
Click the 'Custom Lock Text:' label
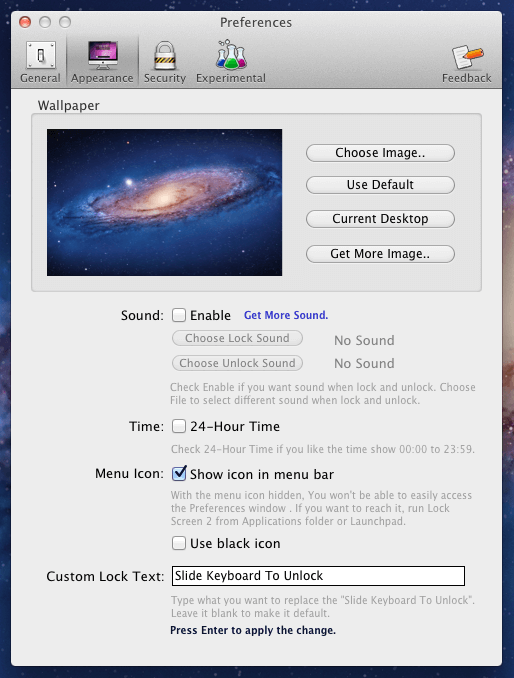pyautogui.click(x=105, y=576)
